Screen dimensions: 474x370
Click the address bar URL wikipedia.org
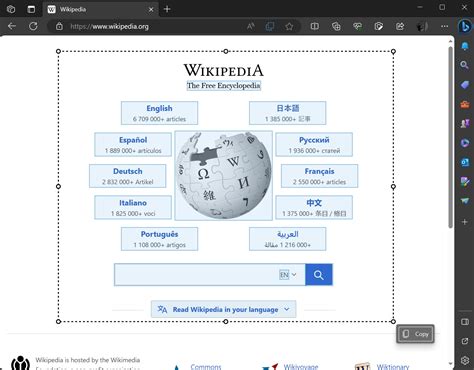[x=109, y=26]
